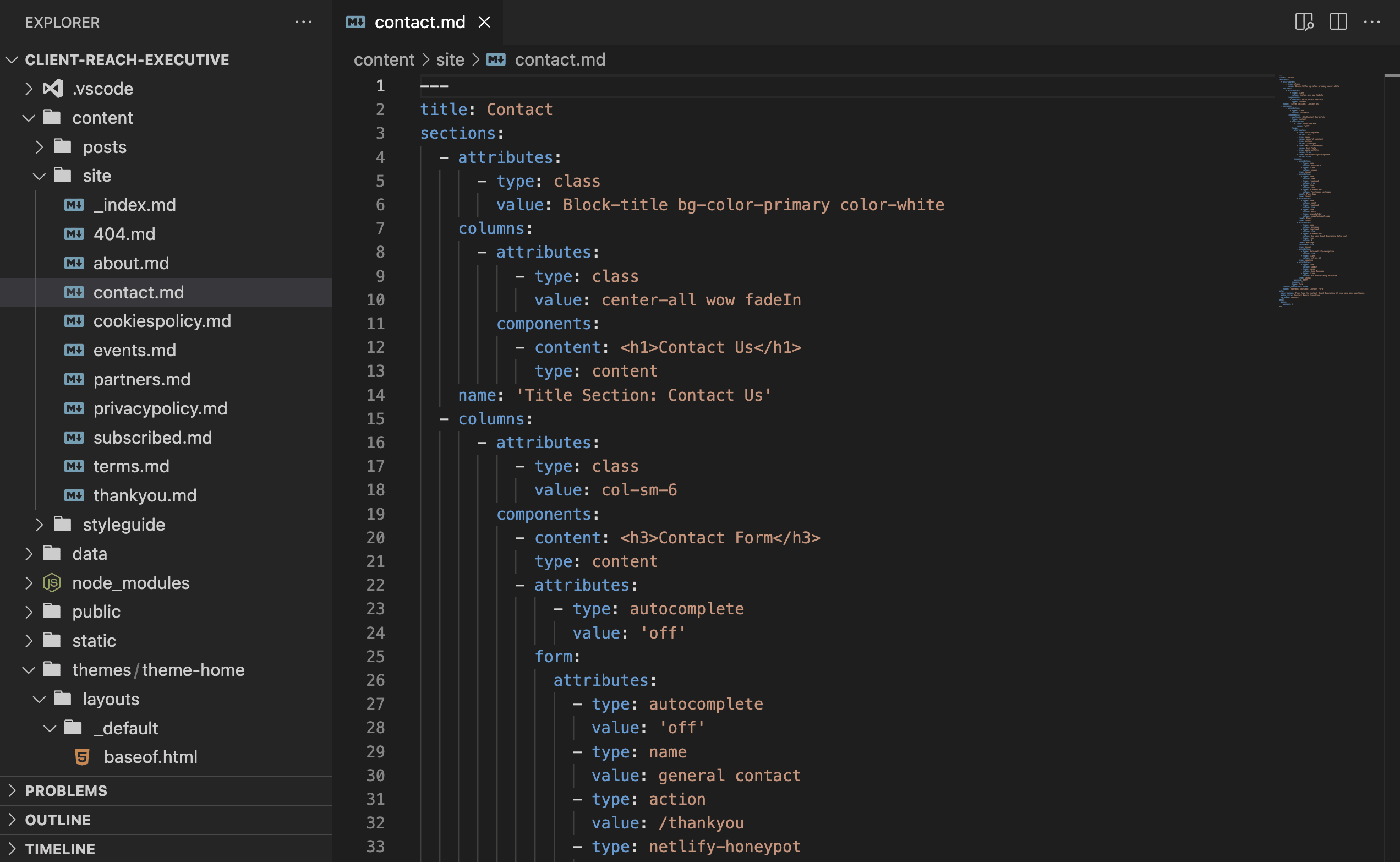Click the folder icon of the static folder
Image resolution: width=1400 pixels, height=862 pixels.
click(52, 640)
